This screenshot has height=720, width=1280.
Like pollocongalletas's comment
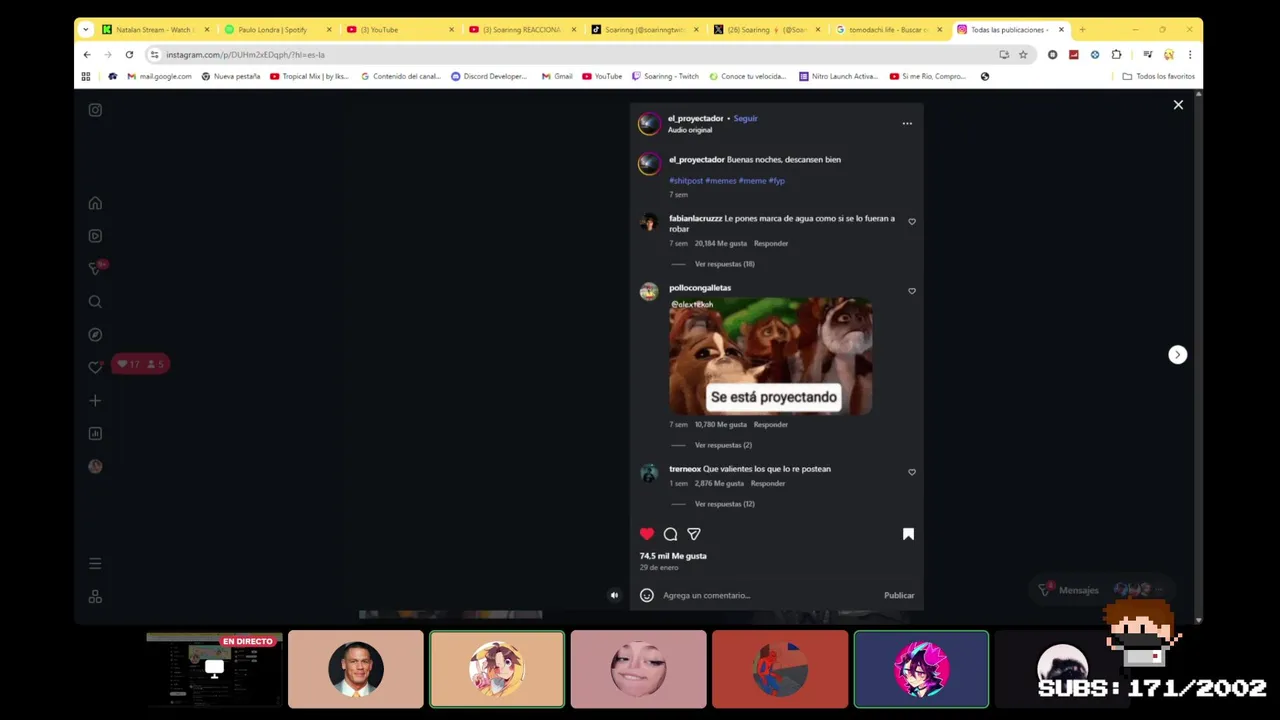(912, 291)
